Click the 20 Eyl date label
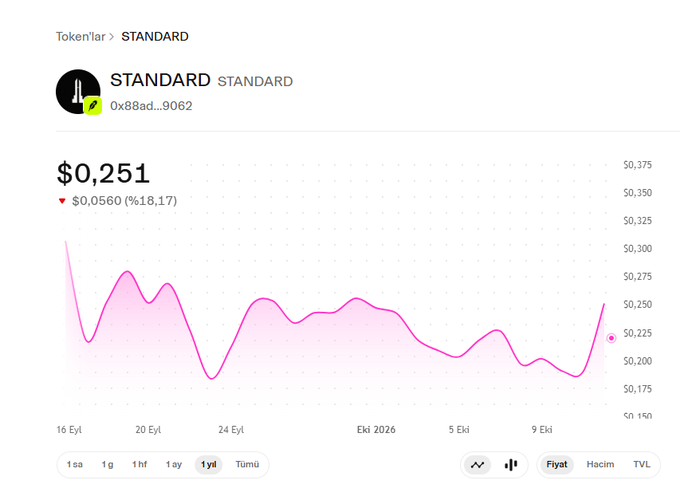Image resolution: width=680 pixels, height=504 pixels. click(x=148, y=430)
